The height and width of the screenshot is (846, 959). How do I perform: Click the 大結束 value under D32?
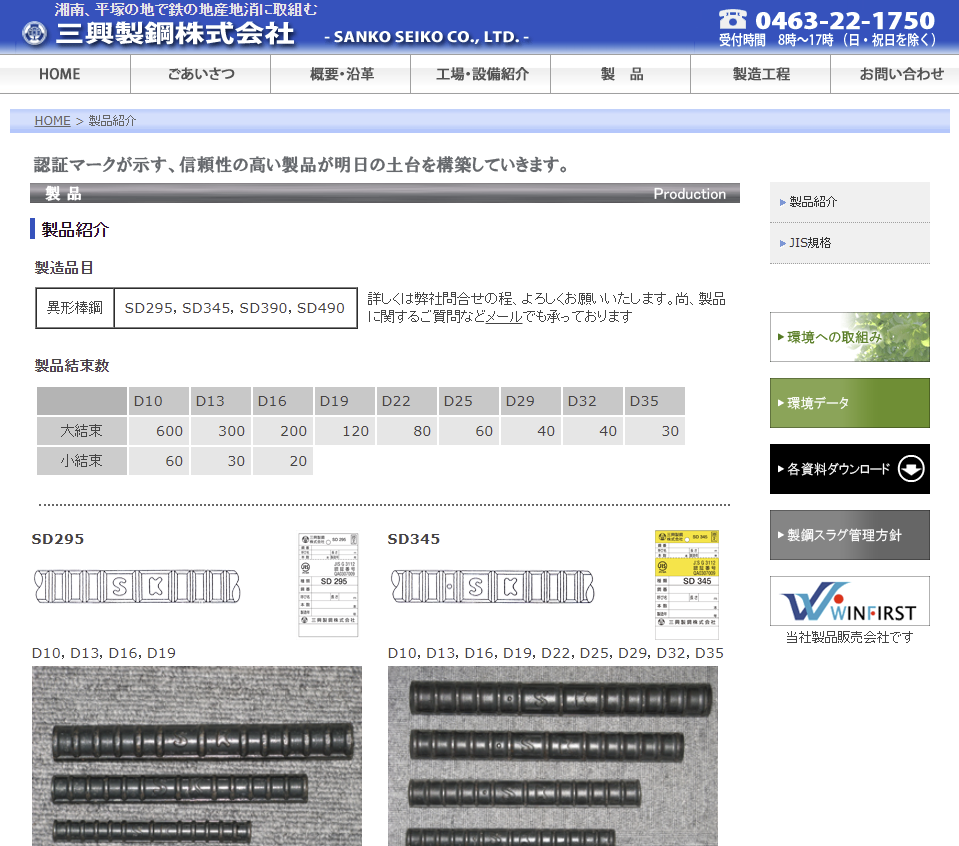click(593, 431)
